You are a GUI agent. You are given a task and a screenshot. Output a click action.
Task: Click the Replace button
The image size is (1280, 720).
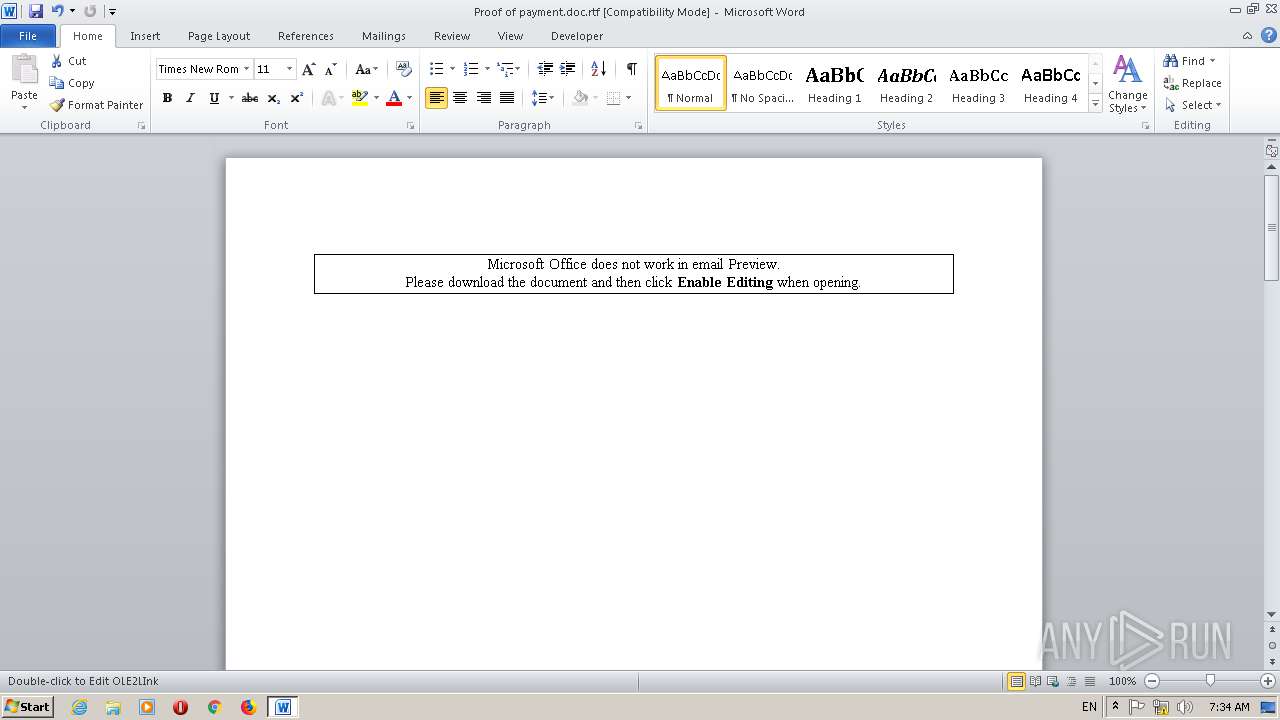pyautogui.click(x=1192, y=83)
